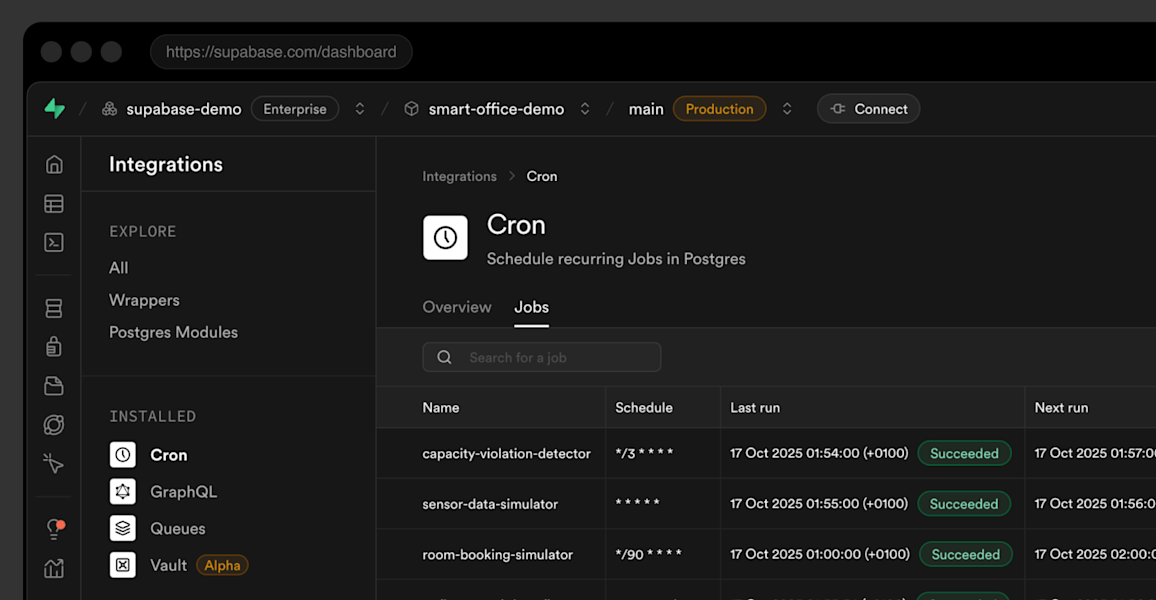The width and height of the screenshot is (1156, 600).
Task: Open the Authentication lock icon
Action: pyautogui.click(x=54, y=347)
